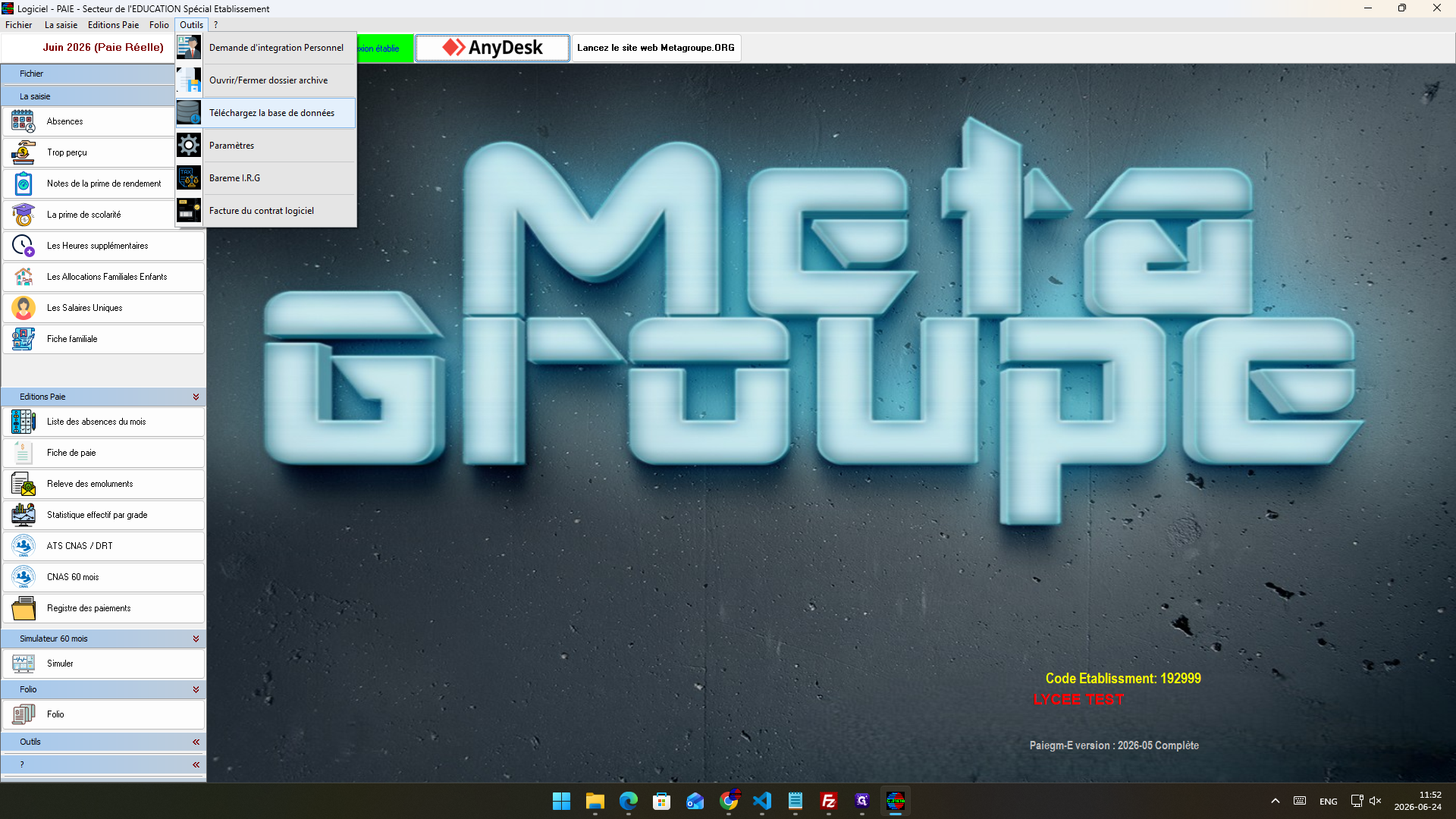Open the Absences calendar icon
1456x819 pixels.
pyautogui.click(x=23, y=121)
